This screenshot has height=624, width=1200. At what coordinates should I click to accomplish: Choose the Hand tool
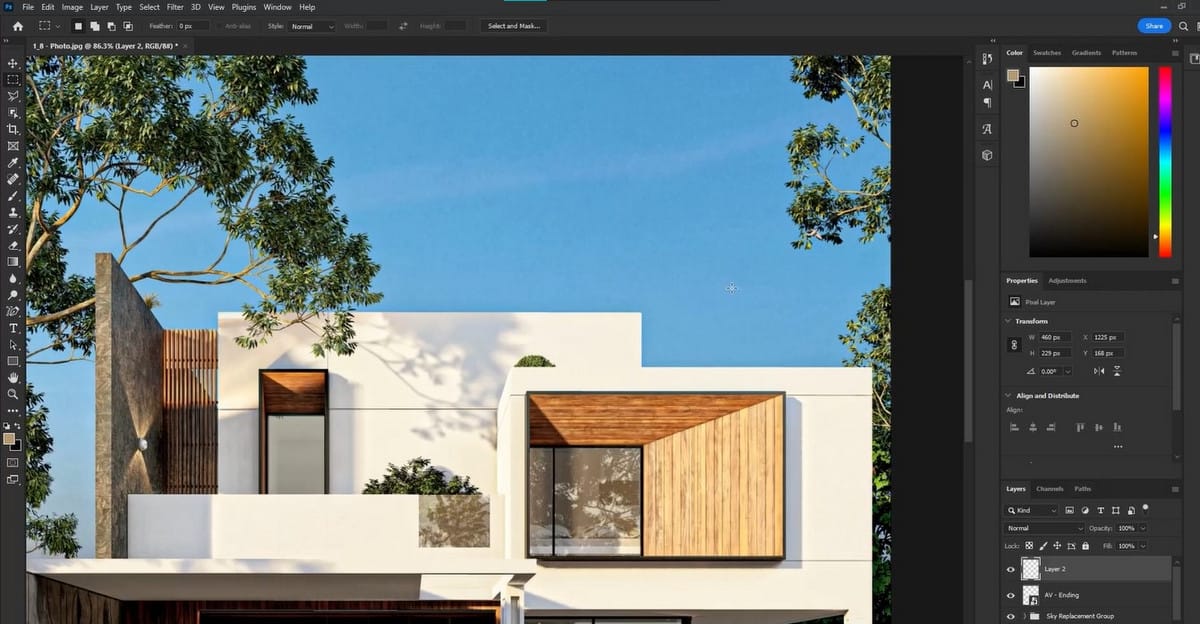[13, 378]
